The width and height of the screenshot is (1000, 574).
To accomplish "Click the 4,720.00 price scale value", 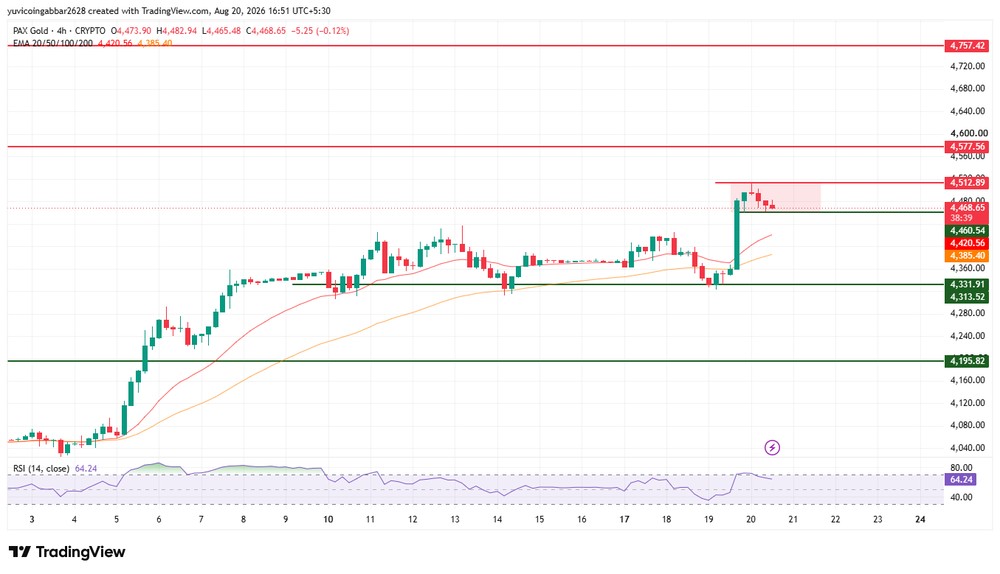I will click(967, 66).
